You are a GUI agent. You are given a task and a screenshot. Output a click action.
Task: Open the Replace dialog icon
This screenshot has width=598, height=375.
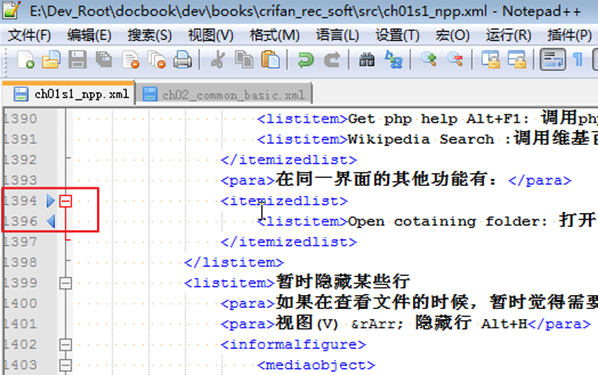click(393, 60)
